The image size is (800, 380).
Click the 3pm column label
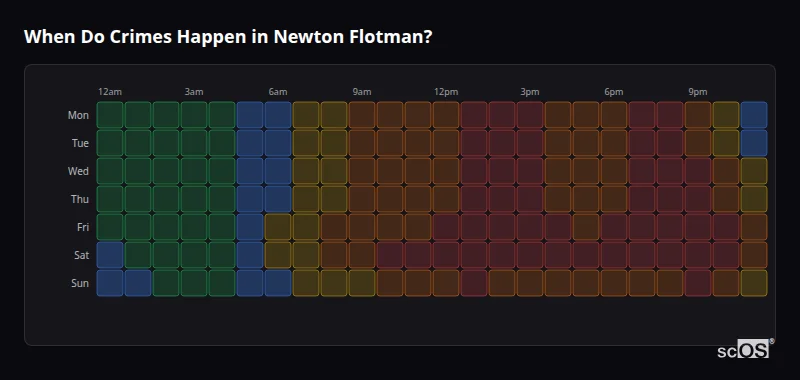(x=530, y=92)
